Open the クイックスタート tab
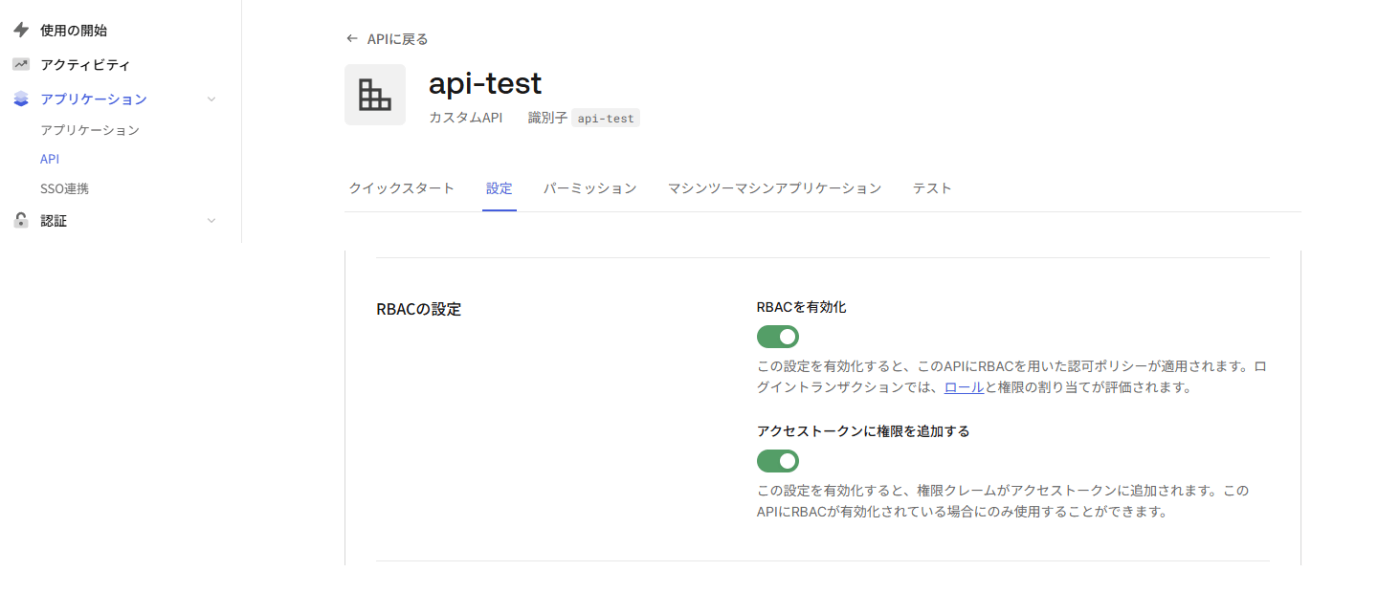Screen dimensions: 1400x593 (x=401, y=188)
